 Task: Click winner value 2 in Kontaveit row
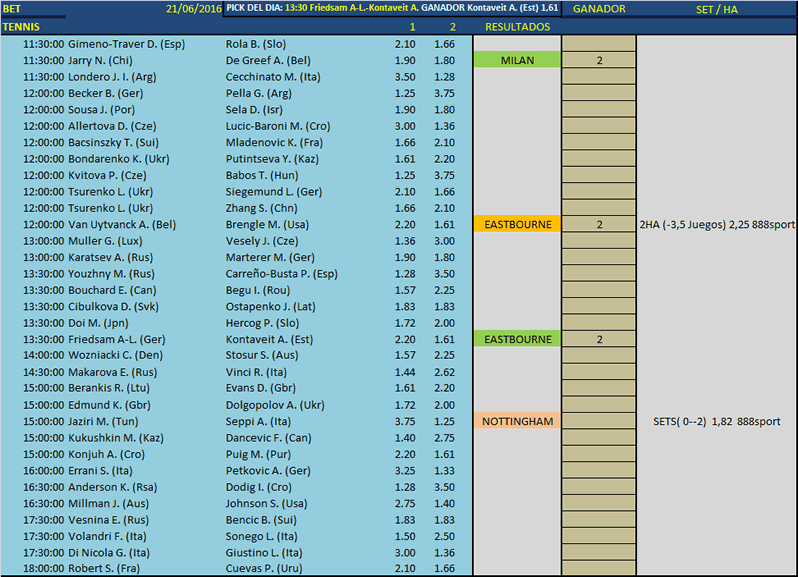point(599,339)
